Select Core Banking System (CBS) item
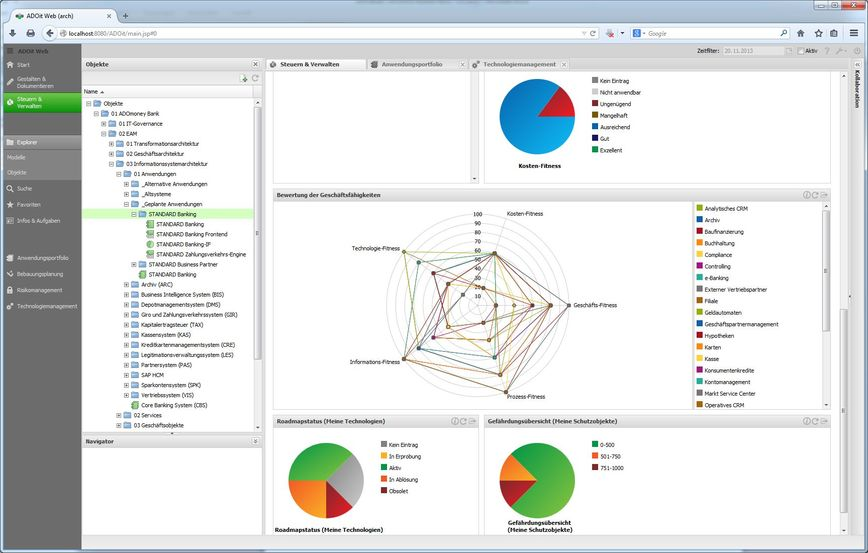The height and width of the screenshot is (553, 868). point(174,405)
